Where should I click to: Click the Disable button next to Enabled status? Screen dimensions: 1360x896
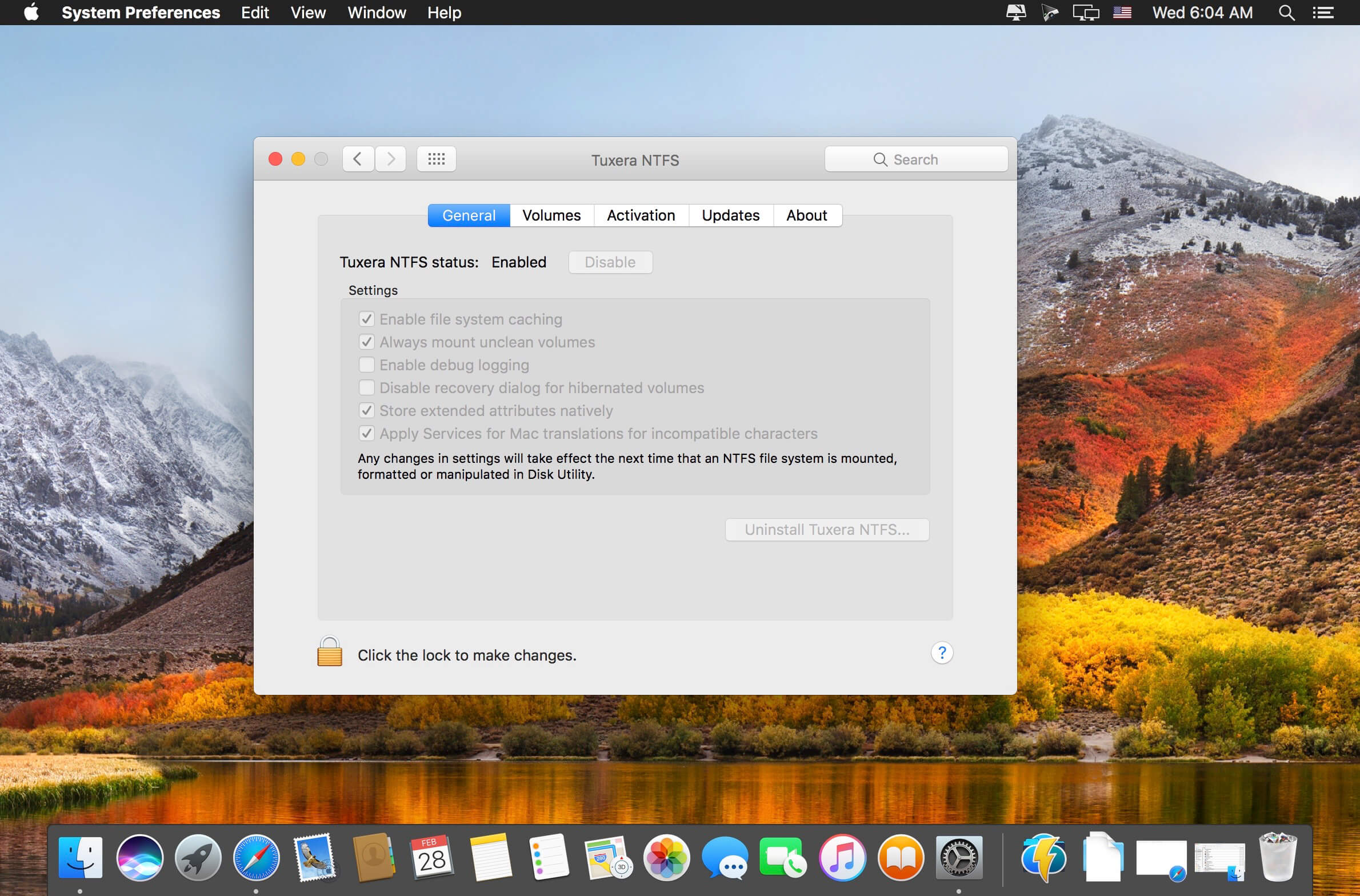608,261
